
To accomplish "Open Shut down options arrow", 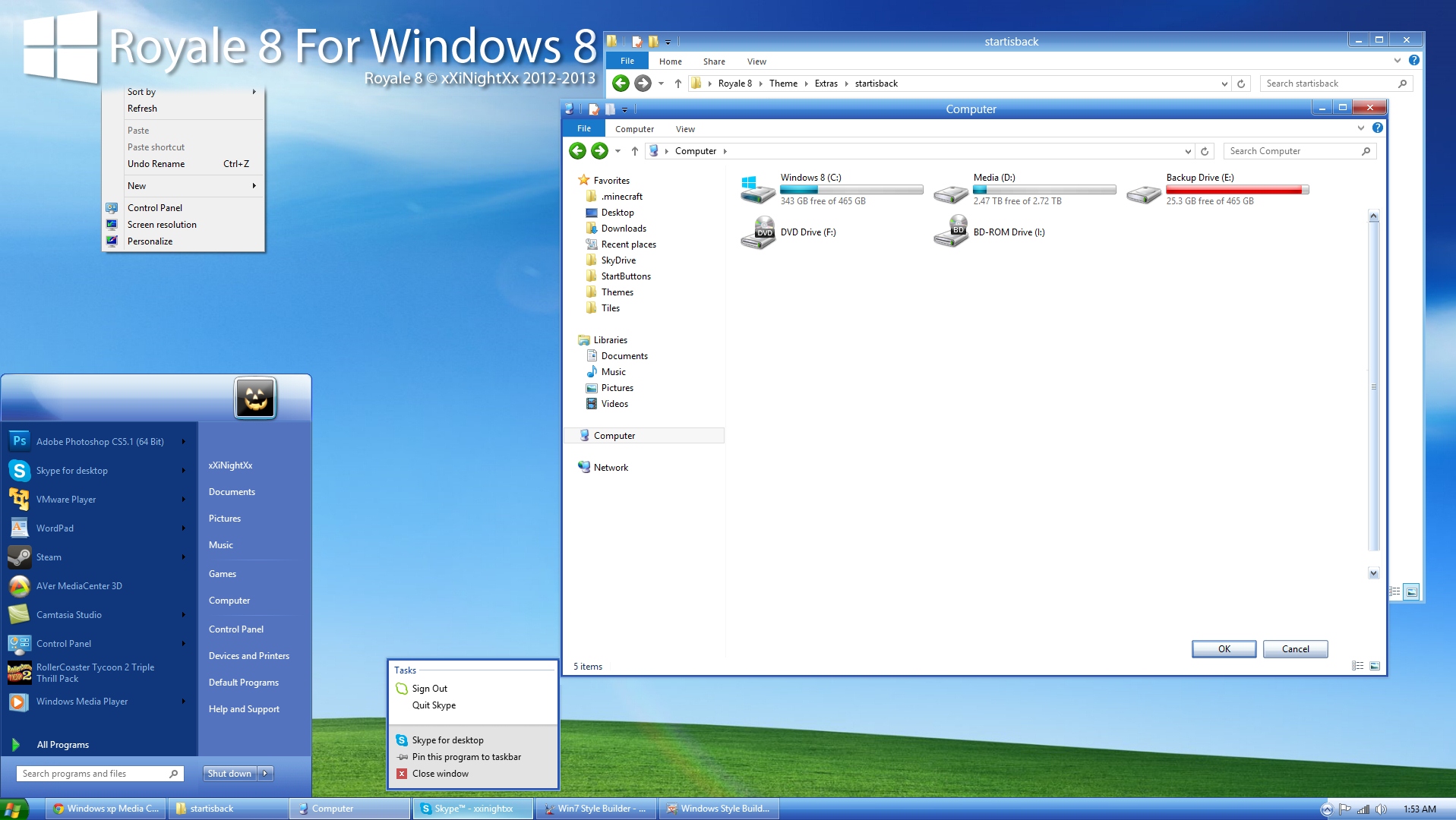I will 265,774.
